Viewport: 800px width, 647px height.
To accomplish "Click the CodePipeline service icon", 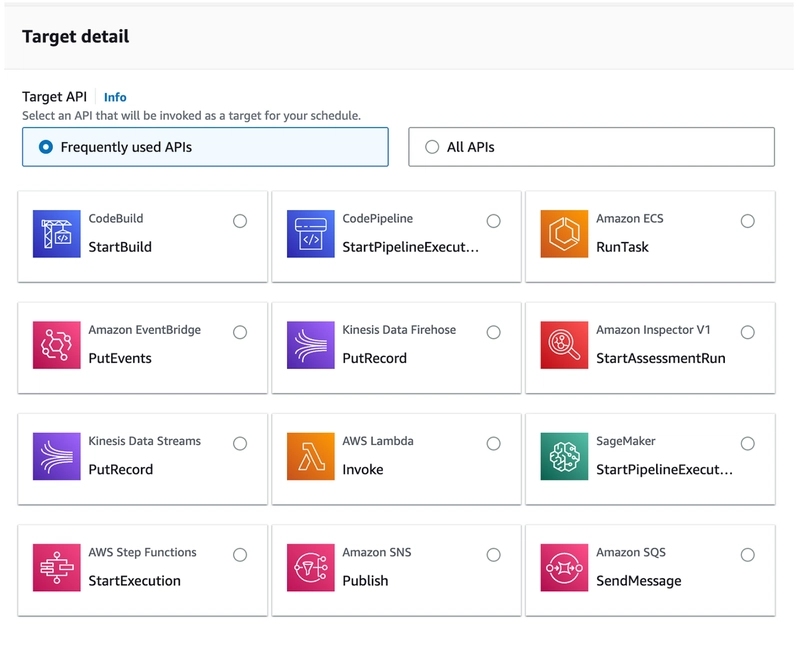I will (x=311, y=234).
